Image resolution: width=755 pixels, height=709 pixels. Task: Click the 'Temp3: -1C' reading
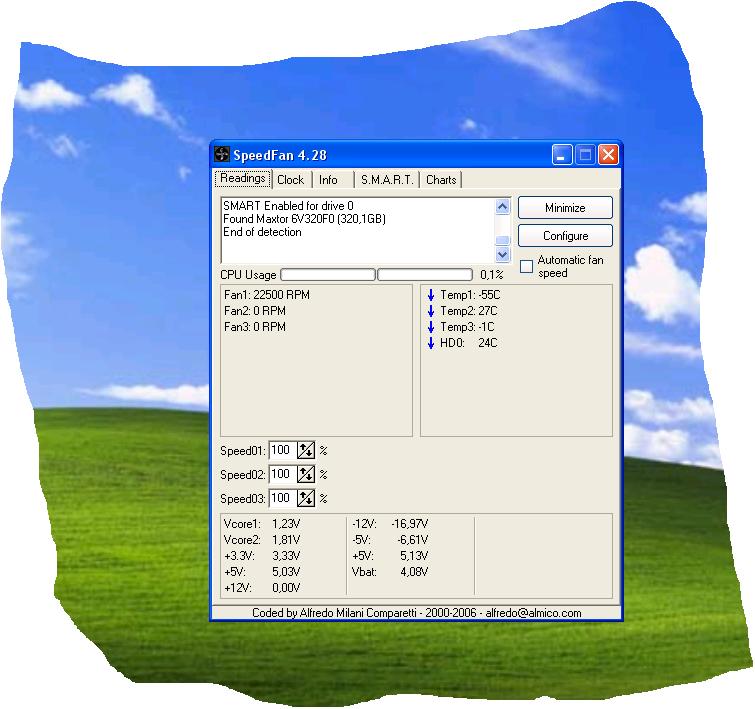(467, 327)
